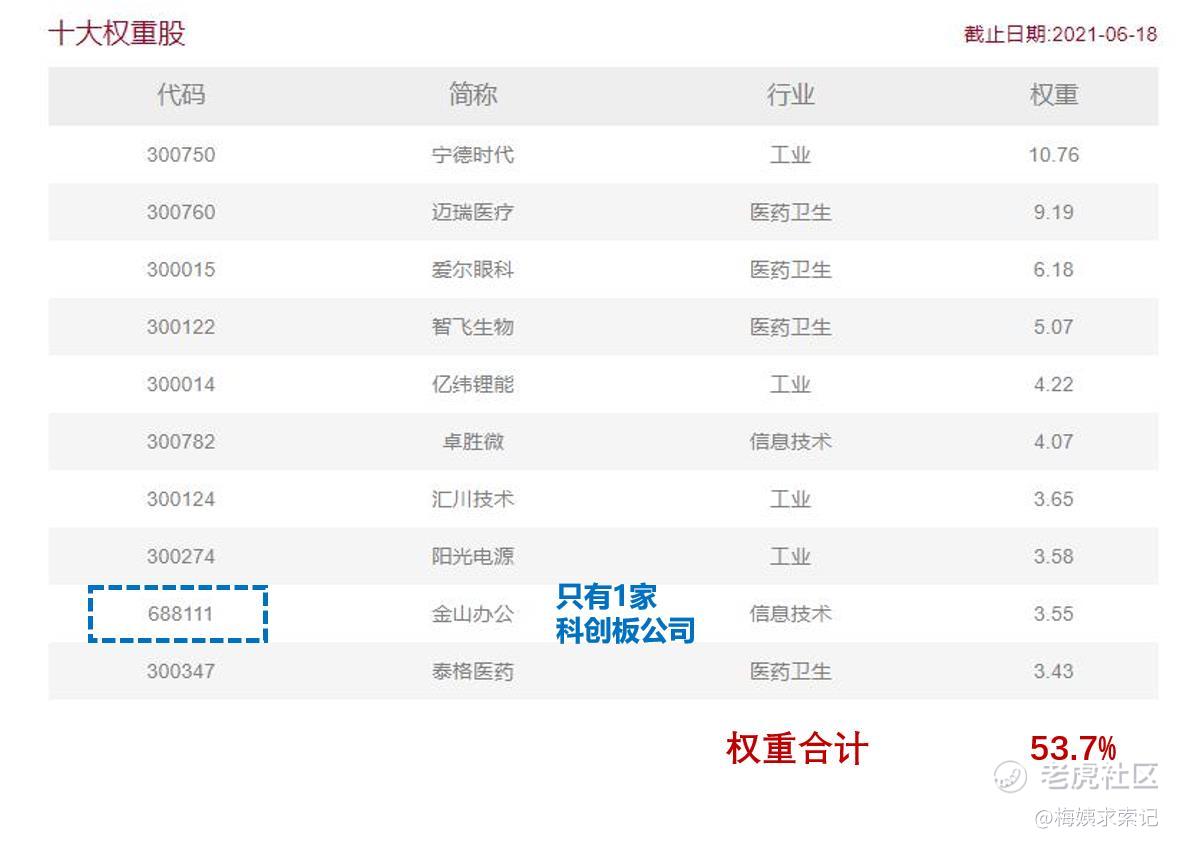This screenshot has height=844, width=1181.
Task: Click 工业 in the 阳光电源 row
Action: pyautogui.click(x=790, y=557)
